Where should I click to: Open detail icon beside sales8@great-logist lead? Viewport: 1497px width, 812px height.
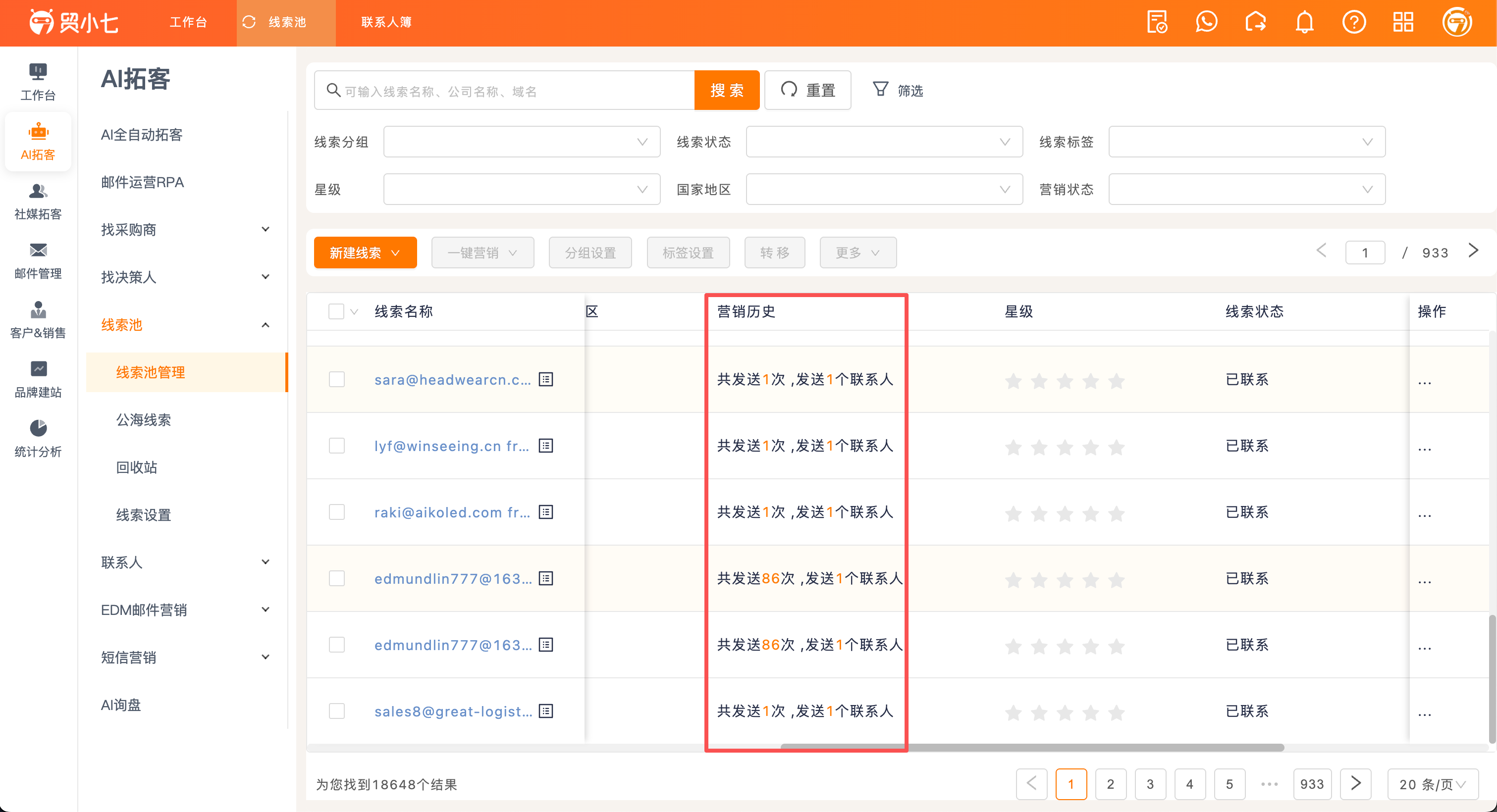coord(546,711)
